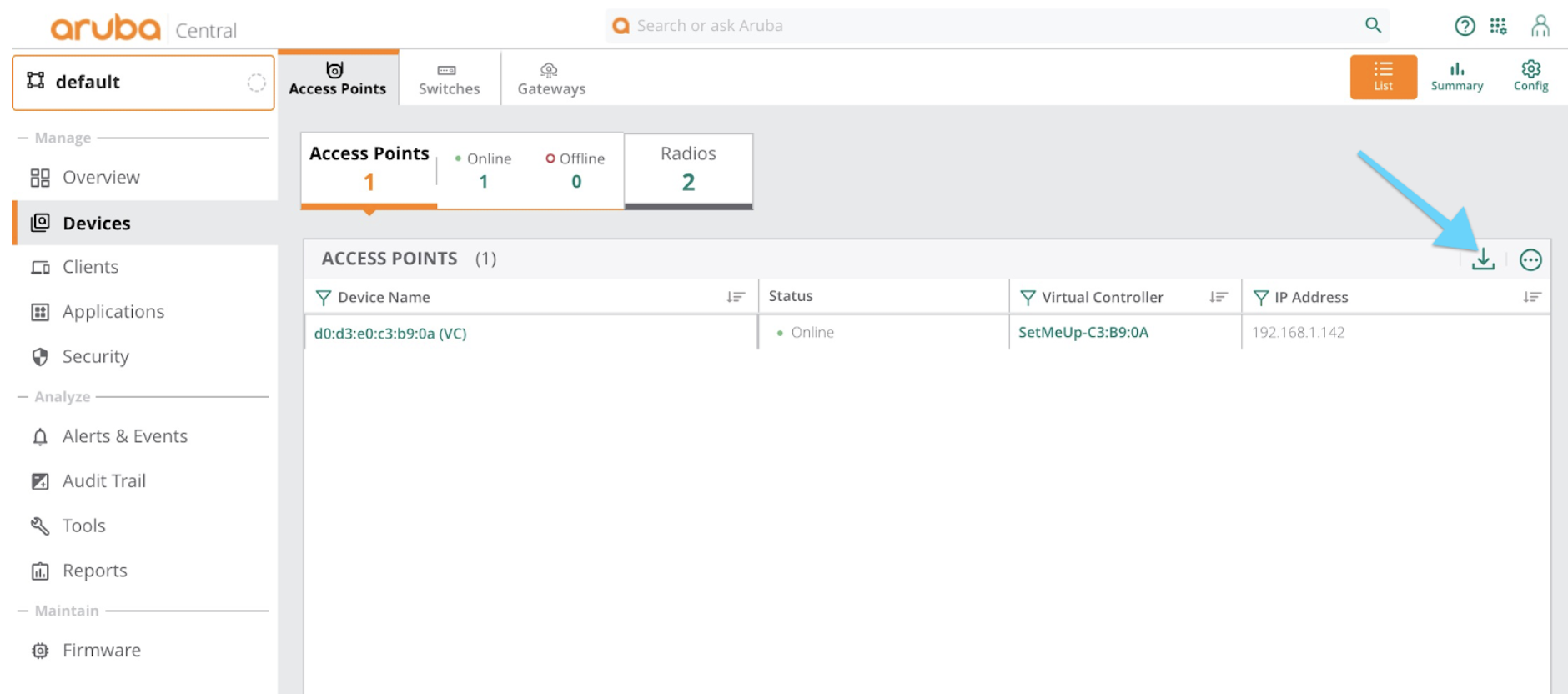Switch to List view

click(1383, 77)
